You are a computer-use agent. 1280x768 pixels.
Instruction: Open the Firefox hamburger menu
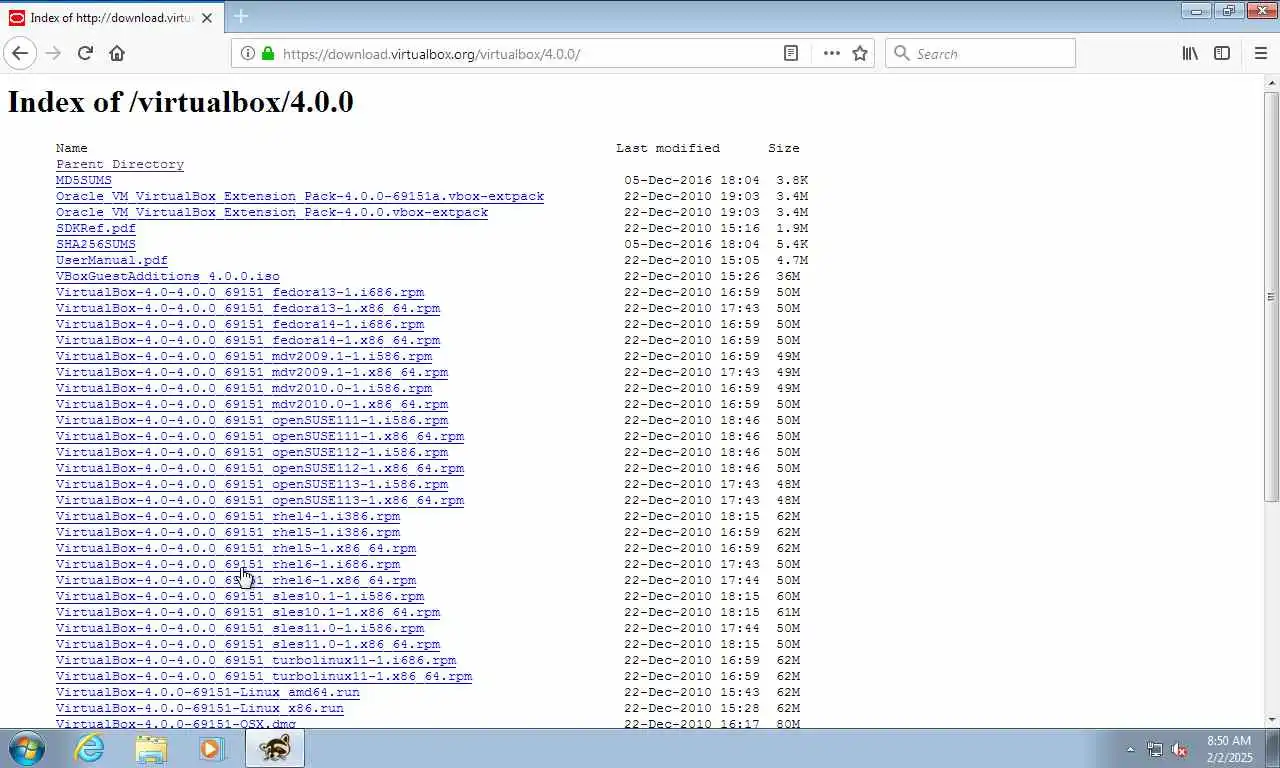pos(1260,53)
